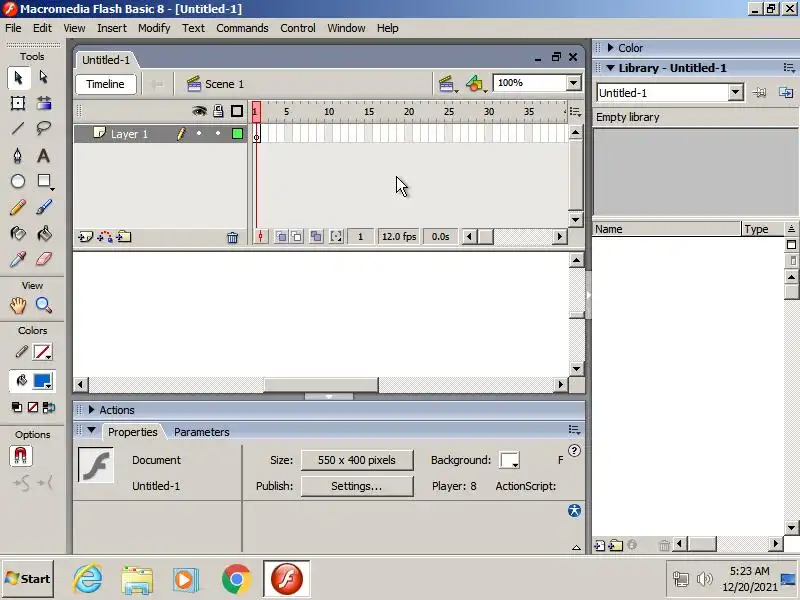Image resolution: width=800 pixels, height=600 pixels.
Task: Select the Brush tool
Action: coord(44,207)
